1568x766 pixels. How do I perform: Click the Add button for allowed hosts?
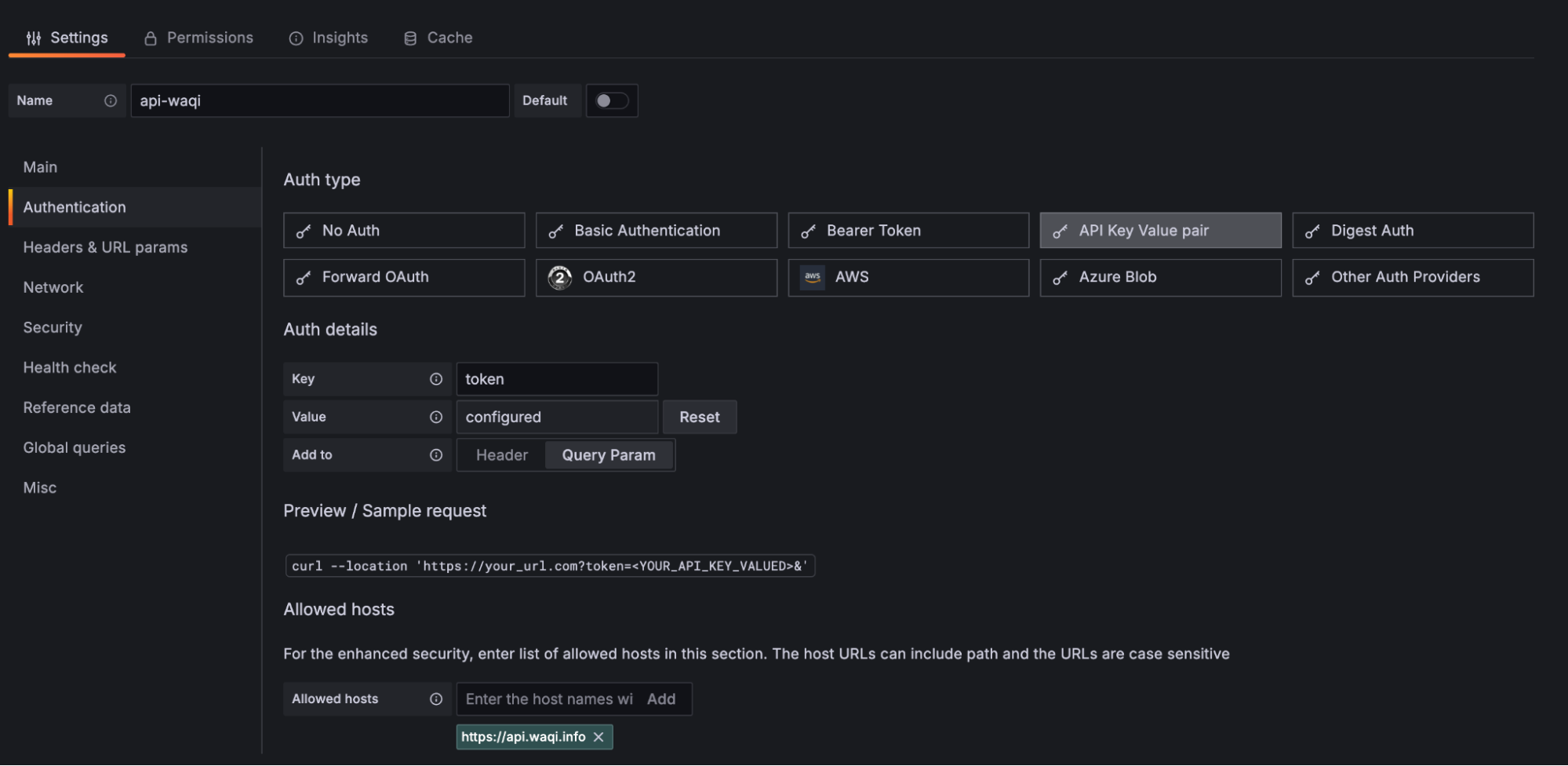[661, 699]
